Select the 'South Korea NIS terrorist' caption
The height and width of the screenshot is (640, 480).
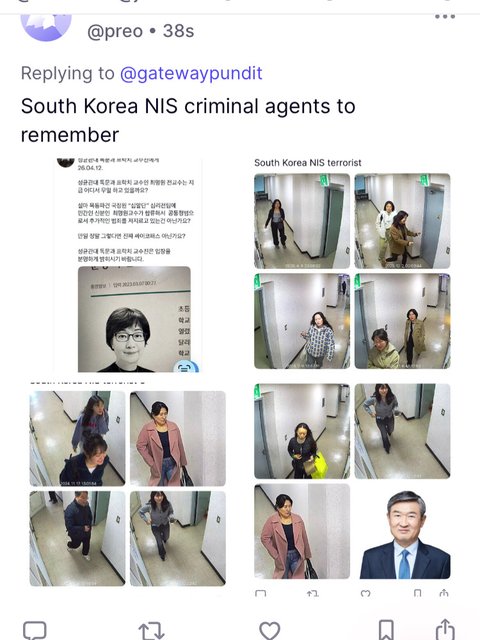tap(308, 163)
